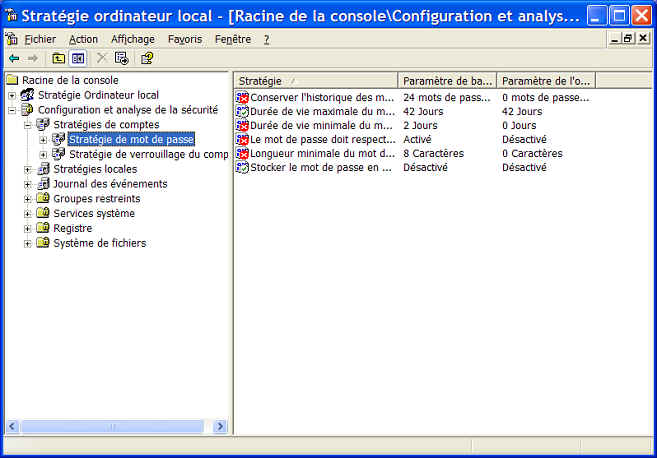This screenshot has height=458, width=657.
Task: Click the Activé cell
Action: click(417, 140)
